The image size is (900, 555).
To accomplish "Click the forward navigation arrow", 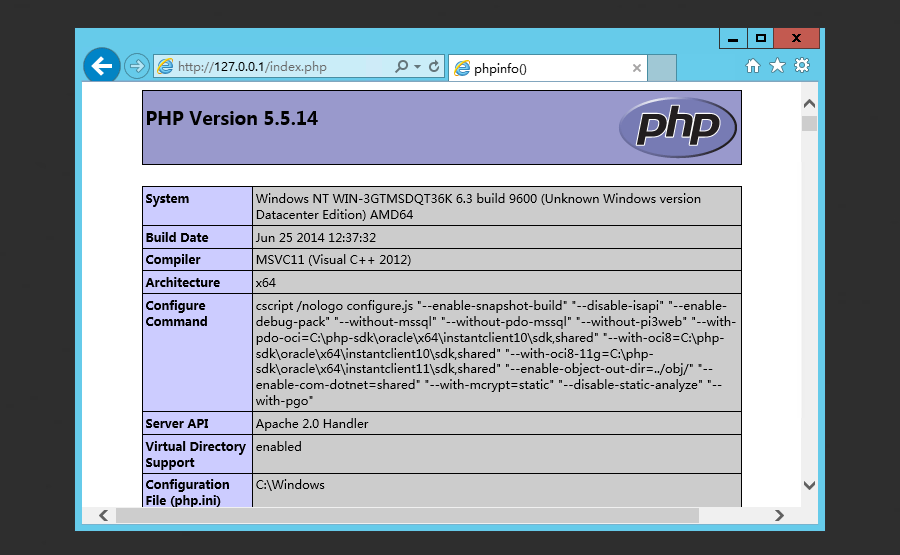I will pyautogui.click(x=137, y=67).
